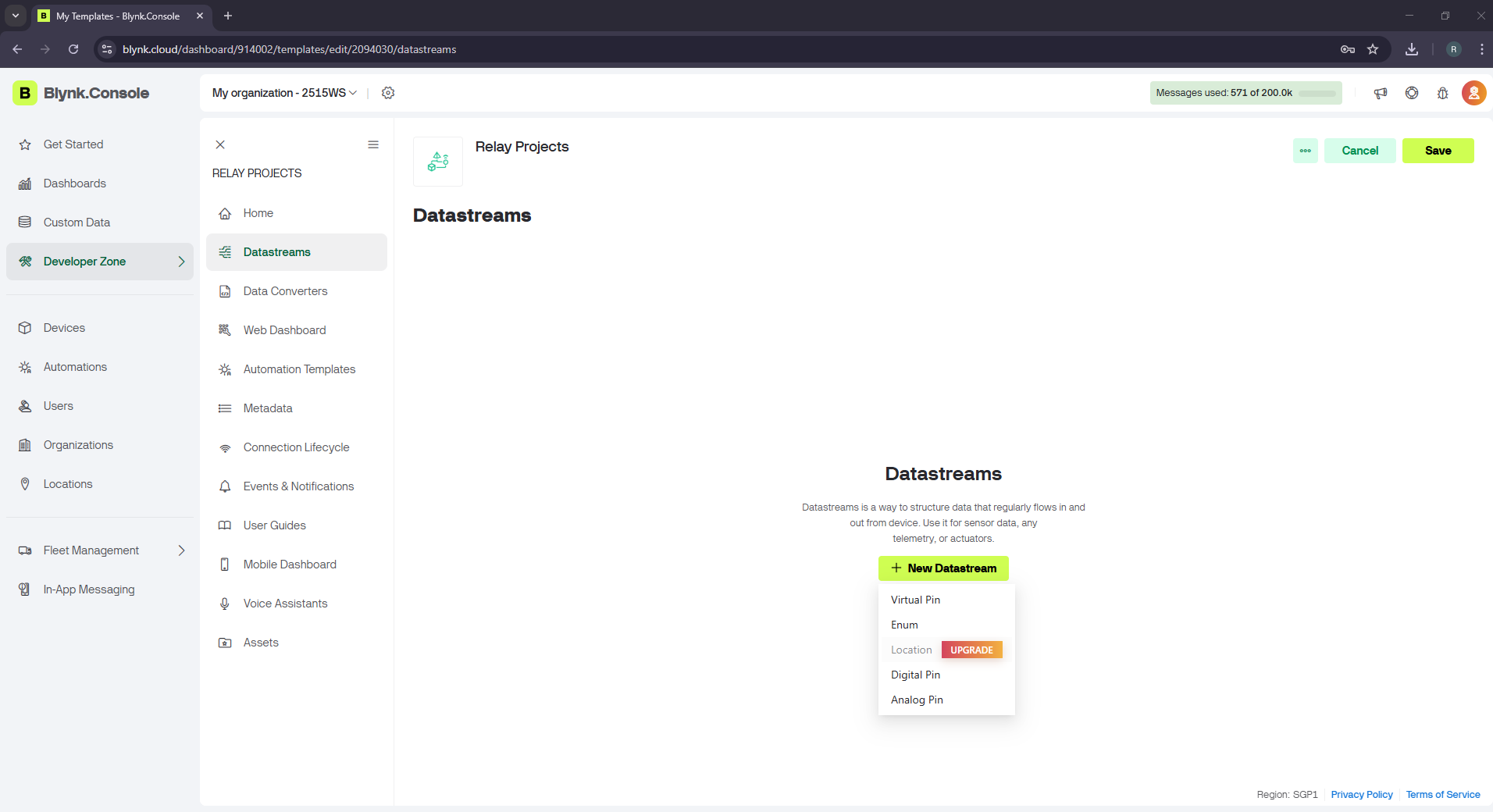Close the template side panel

coord(220,144)
